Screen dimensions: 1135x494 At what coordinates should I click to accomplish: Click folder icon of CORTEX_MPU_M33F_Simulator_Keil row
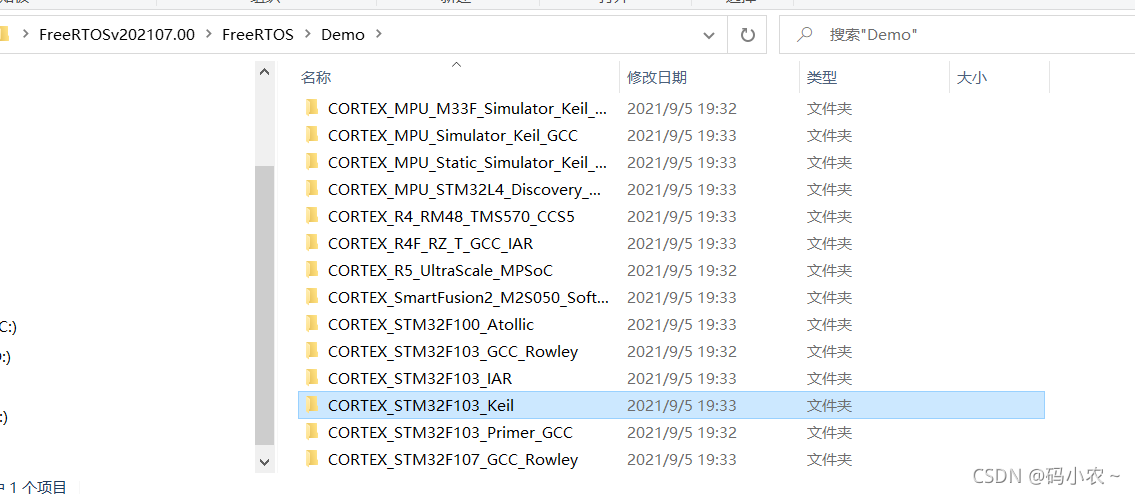312,109
